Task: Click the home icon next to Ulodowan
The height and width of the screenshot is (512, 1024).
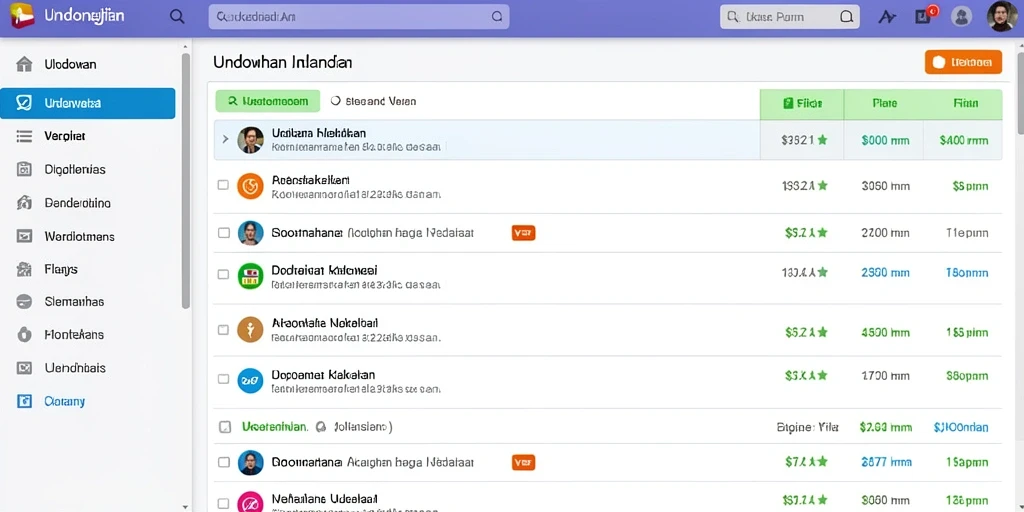Action: [24, 64]
